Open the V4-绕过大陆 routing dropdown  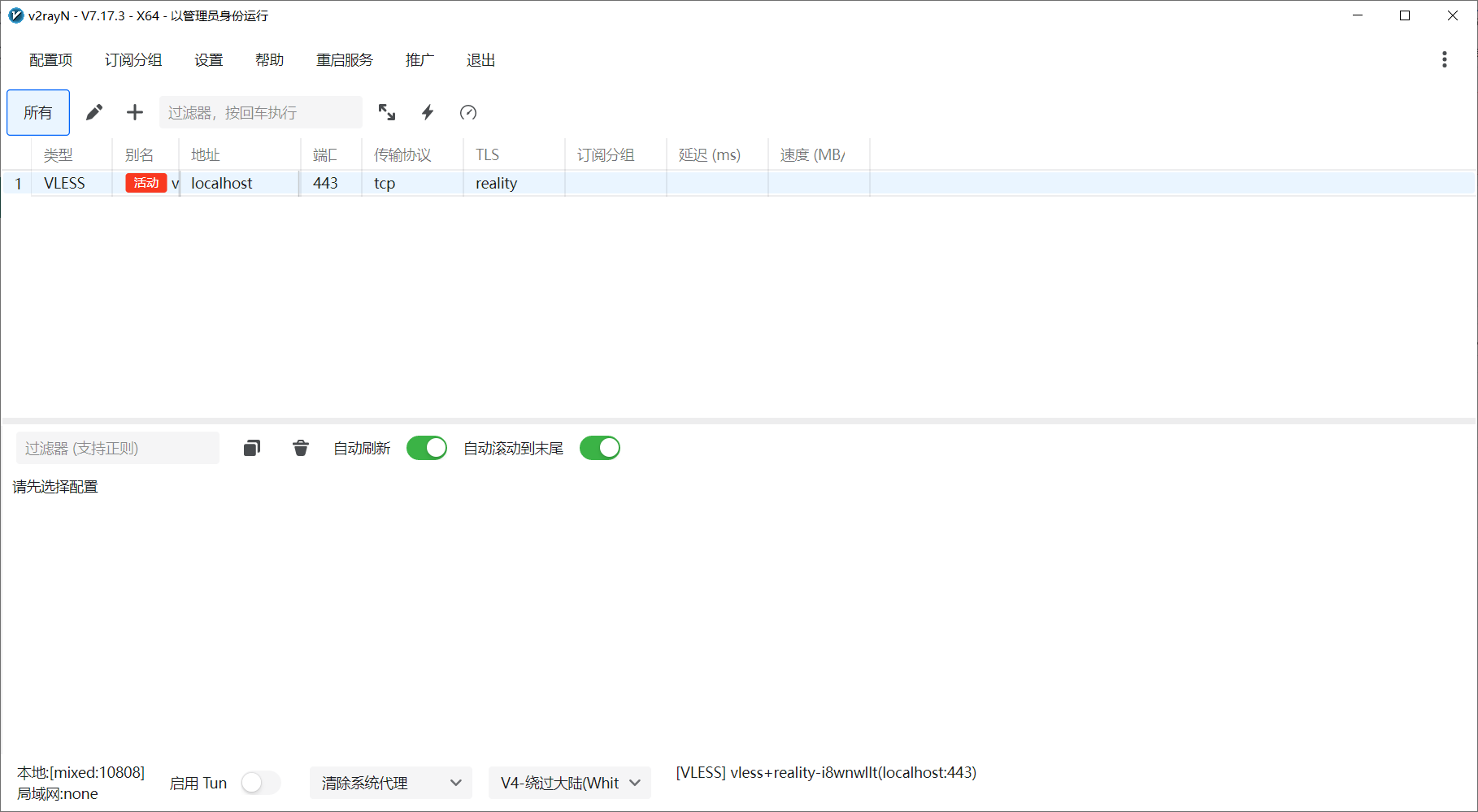pyautogui.click(x=570, y=783)
